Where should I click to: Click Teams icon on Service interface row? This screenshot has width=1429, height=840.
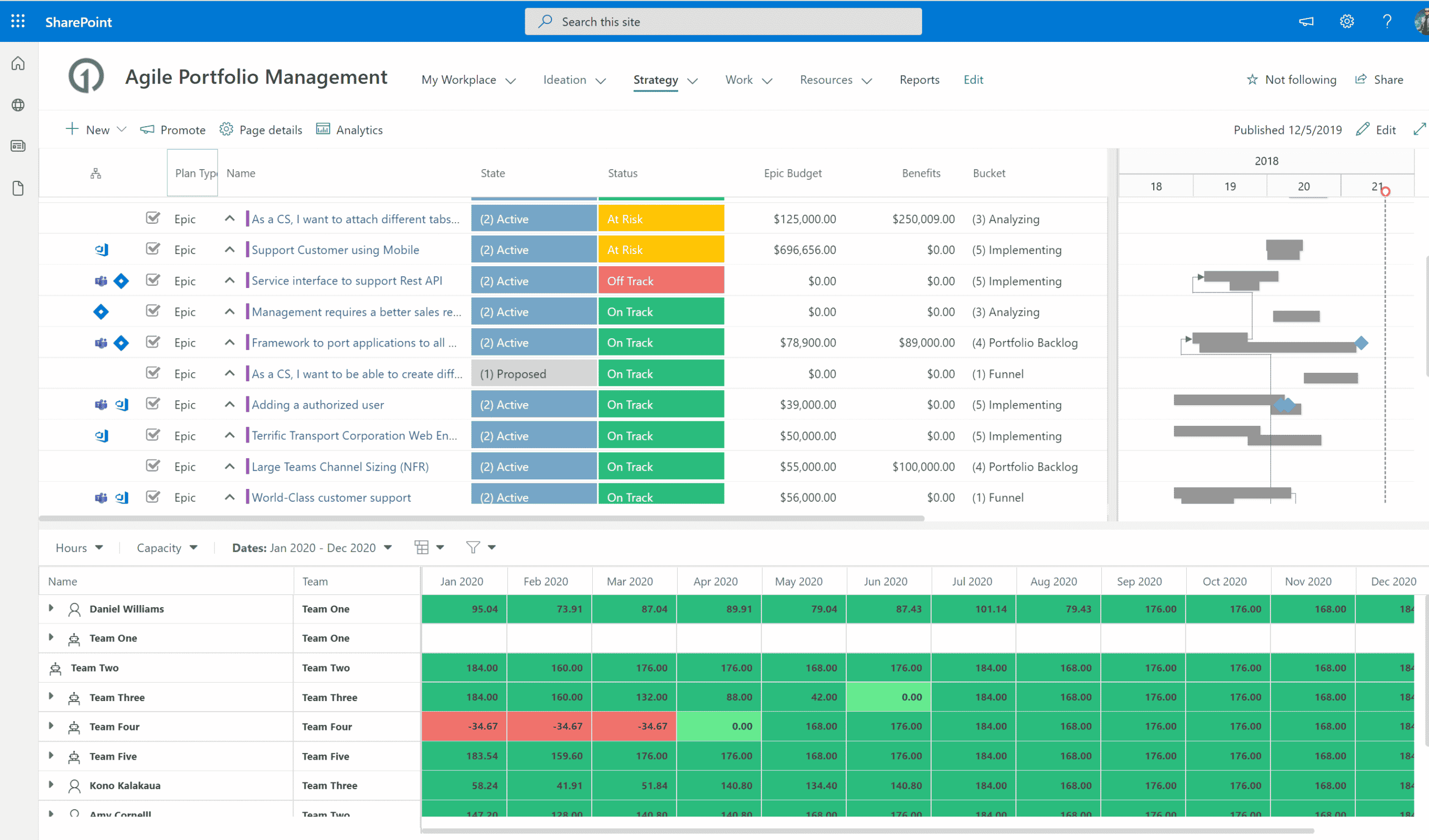(101, 281)
